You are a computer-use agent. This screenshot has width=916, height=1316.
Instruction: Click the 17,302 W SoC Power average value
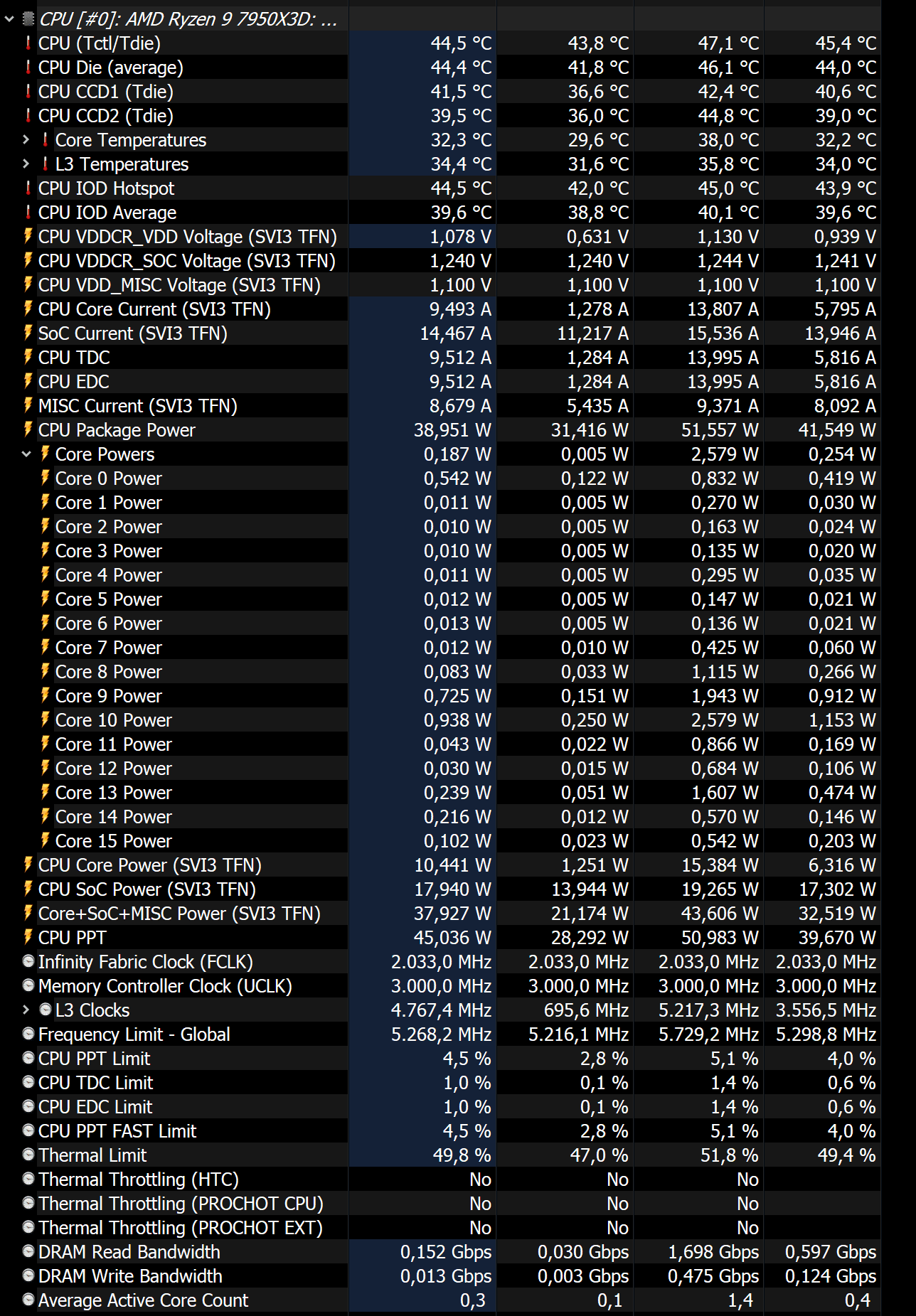coord(837,889)
